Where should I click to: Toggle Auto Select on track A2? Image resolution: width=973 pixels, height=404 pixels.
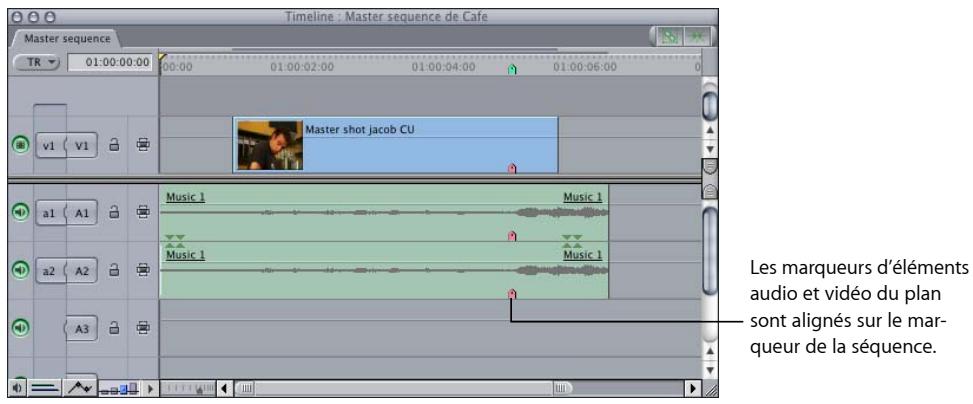tap(143, 269)
